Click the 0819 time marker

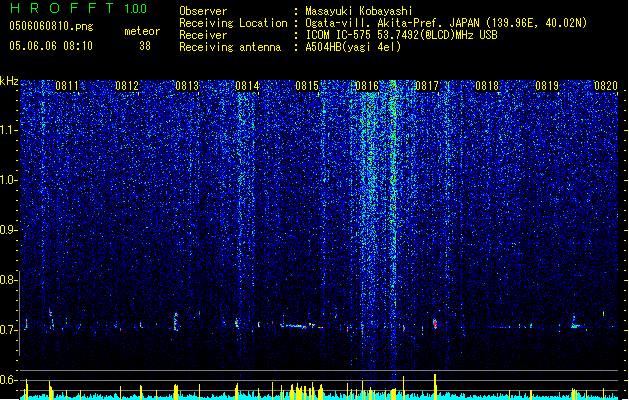547,86
